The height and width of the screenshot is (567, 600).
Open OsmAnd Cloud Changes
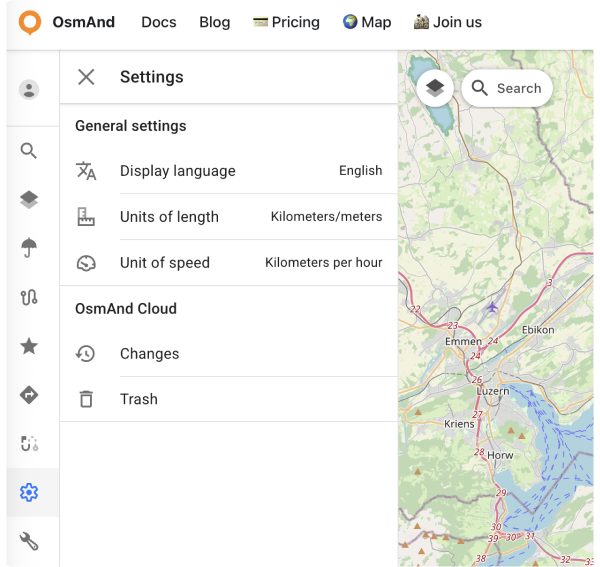[229, 354]
